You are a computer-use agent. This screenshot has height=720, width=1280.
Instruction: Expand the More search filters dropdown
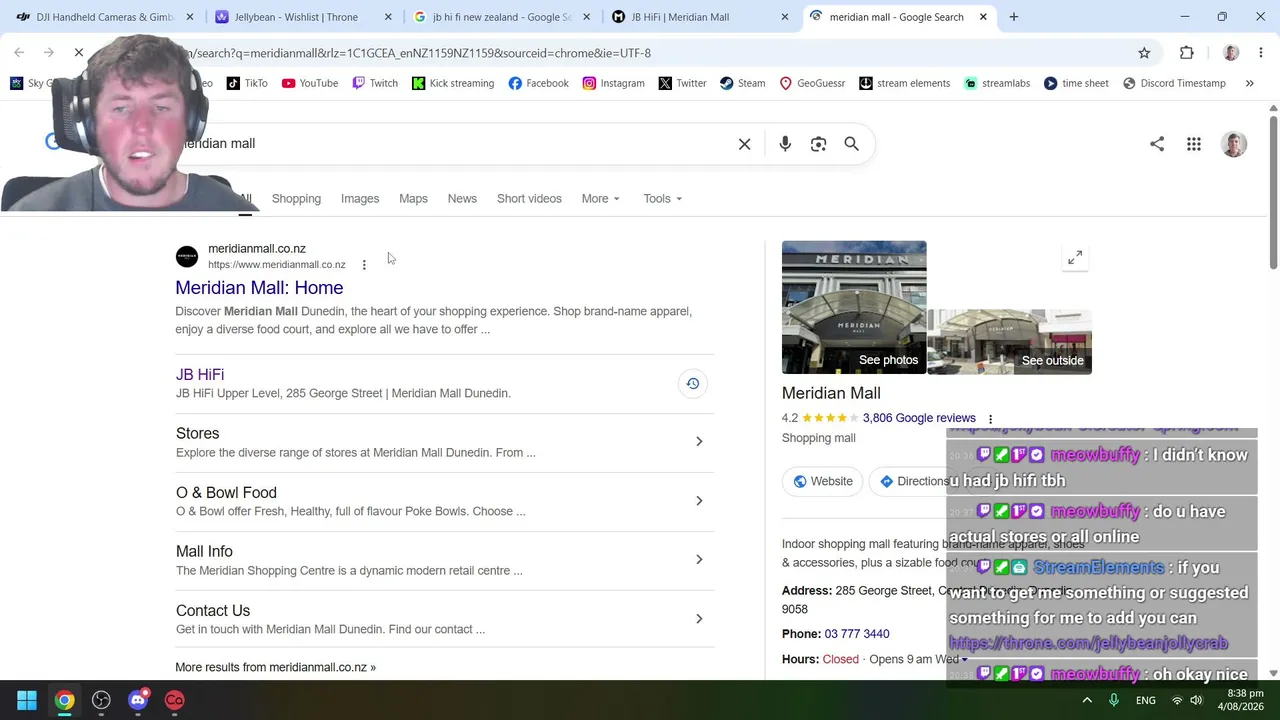601,199
